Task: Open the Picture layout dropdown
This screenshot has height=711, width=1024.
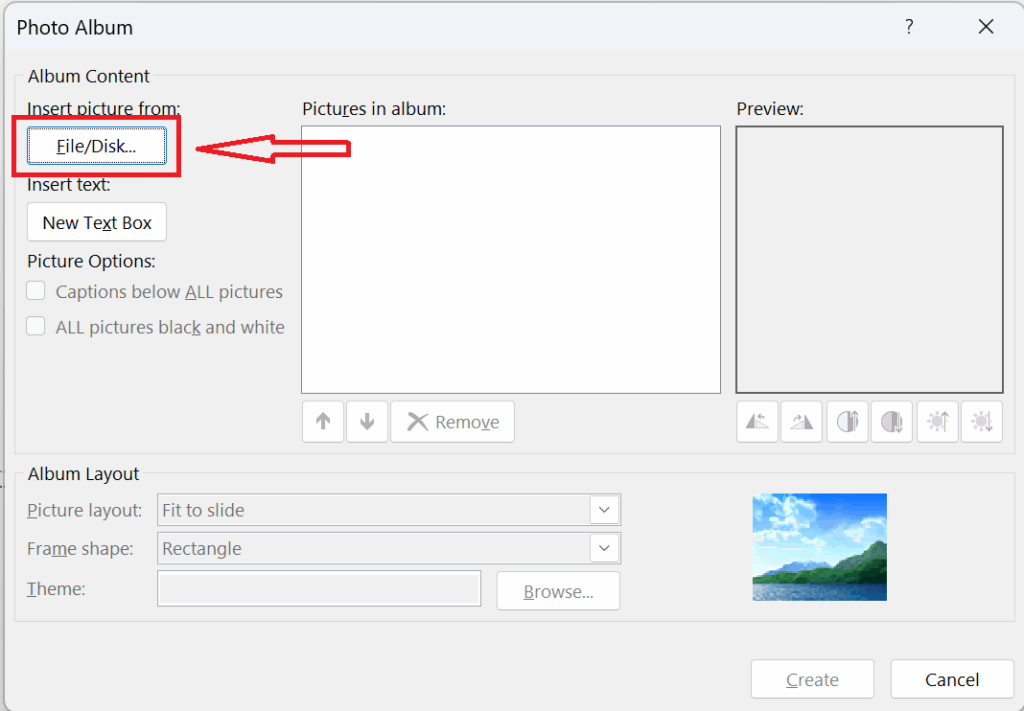Action: tap(604, 510)
